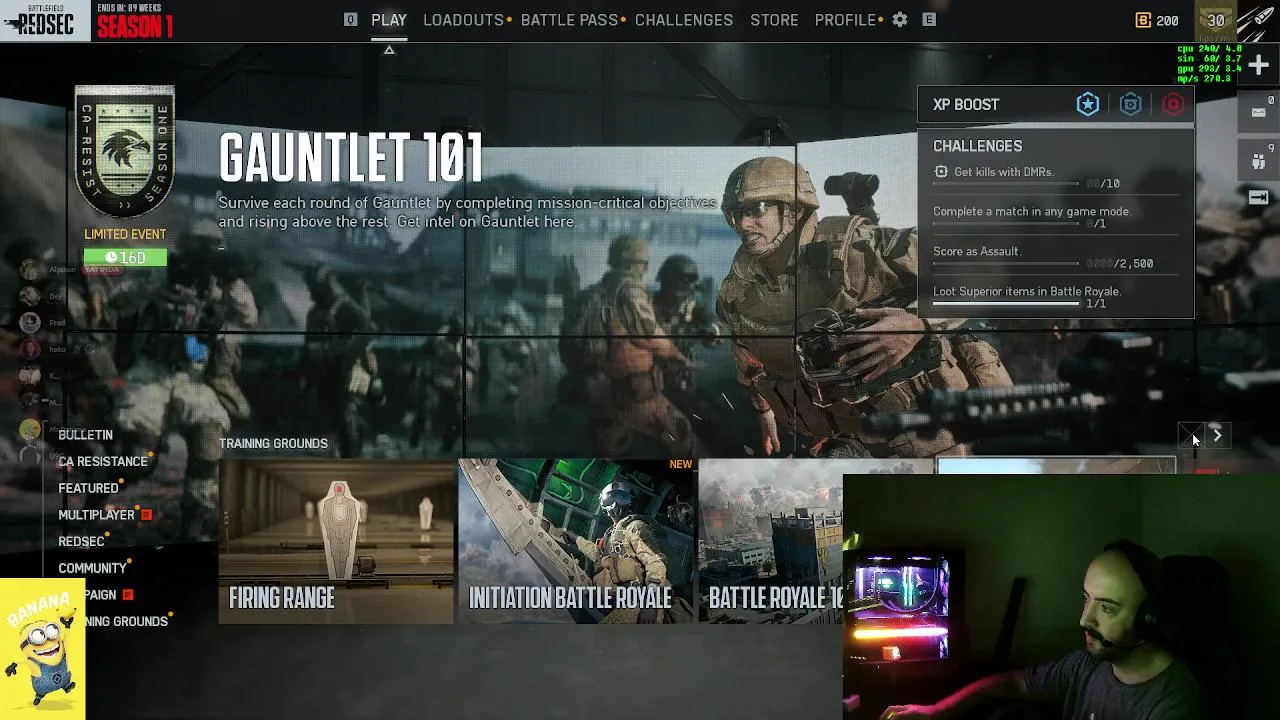Click the LIMITED EVENT label
1280x720 pixels.
coord(125,234)
